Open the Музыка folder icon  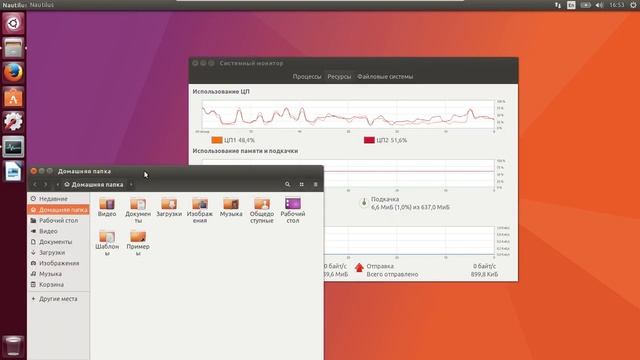pos(231,207)
